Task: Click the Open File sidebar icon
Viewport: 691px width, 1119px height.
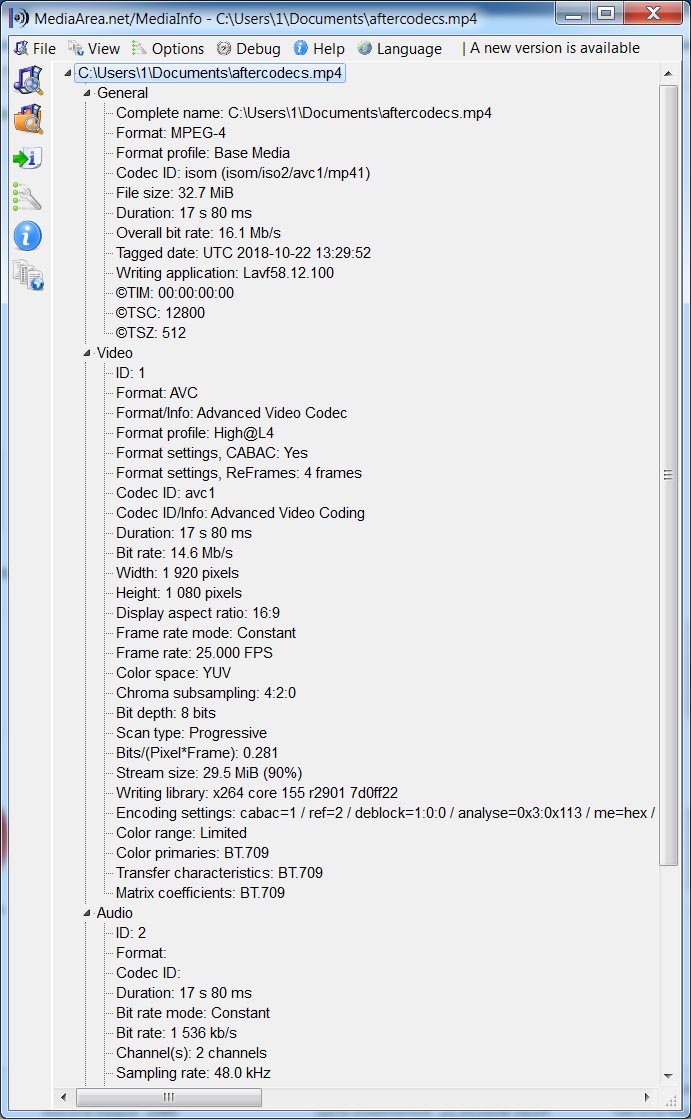Action: click(28, 80)
